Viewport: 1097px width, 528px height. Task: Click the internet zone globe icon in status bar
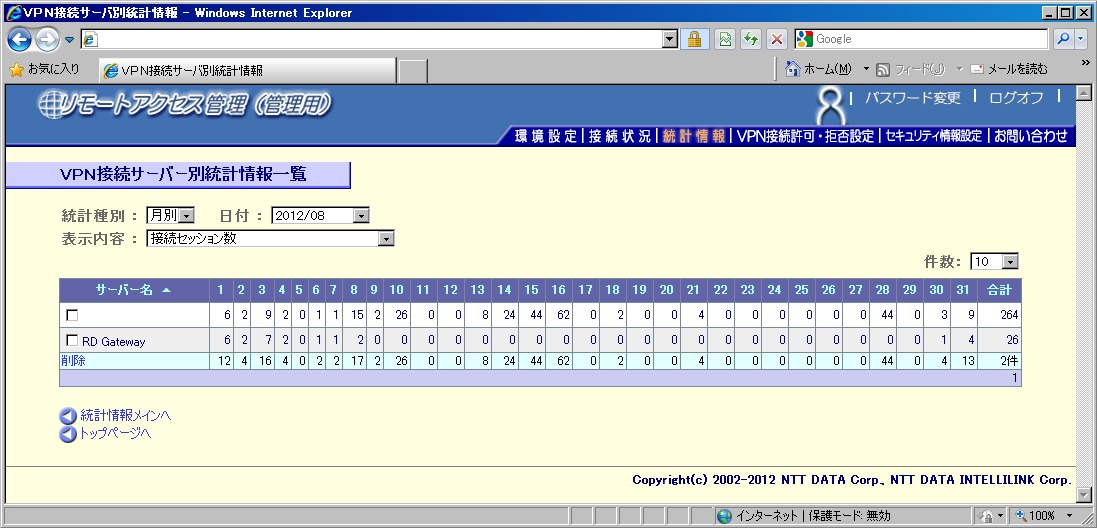[724, 516]
